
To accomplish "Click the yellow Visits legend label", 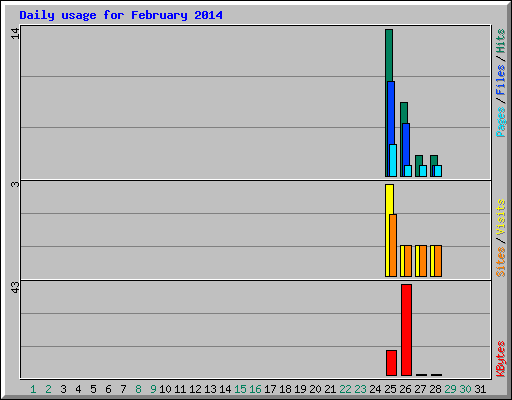I will [501, 217].
